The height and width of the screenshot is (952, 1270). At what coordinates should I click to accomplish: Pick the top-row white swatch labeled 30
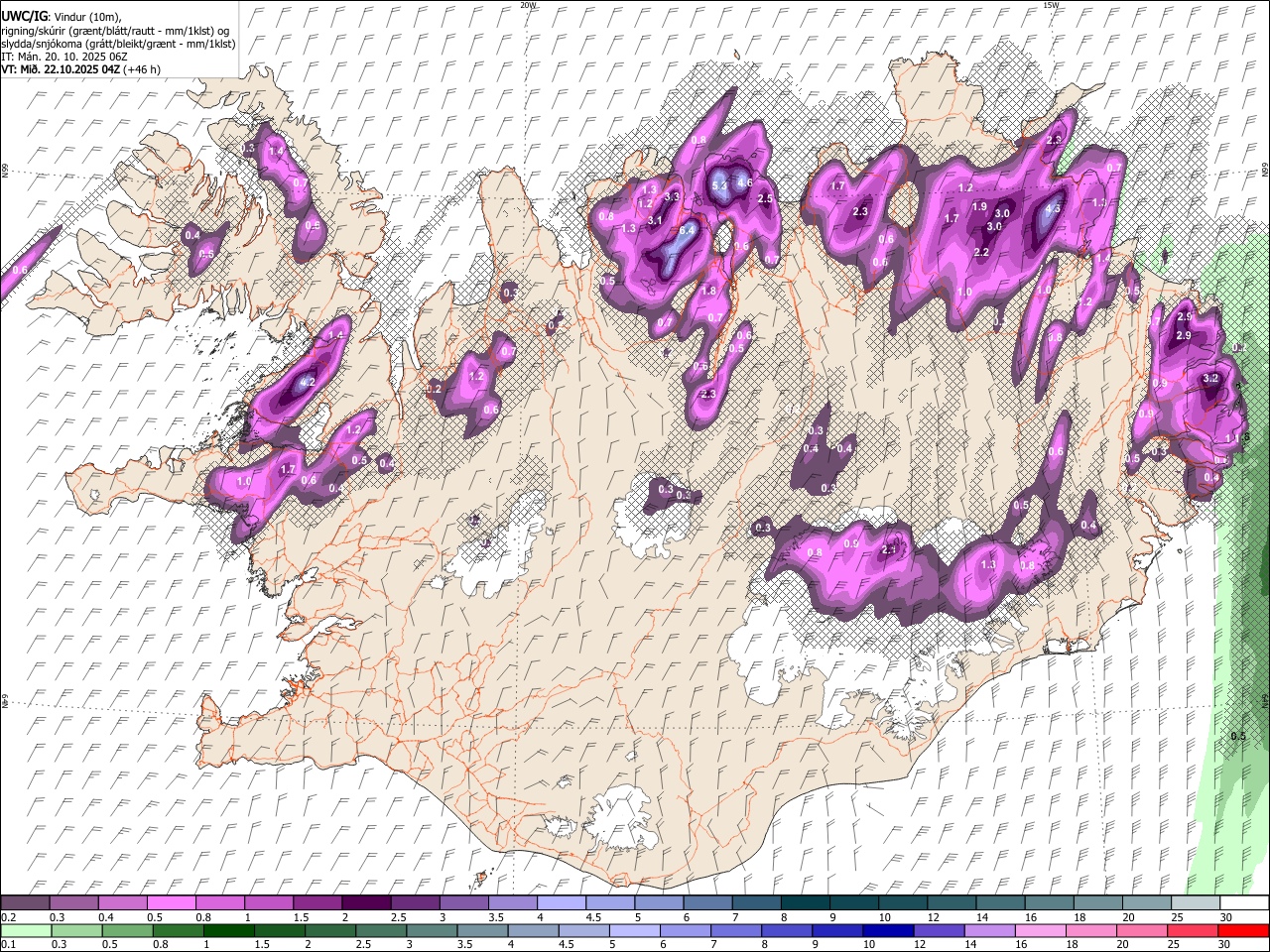1244,902
